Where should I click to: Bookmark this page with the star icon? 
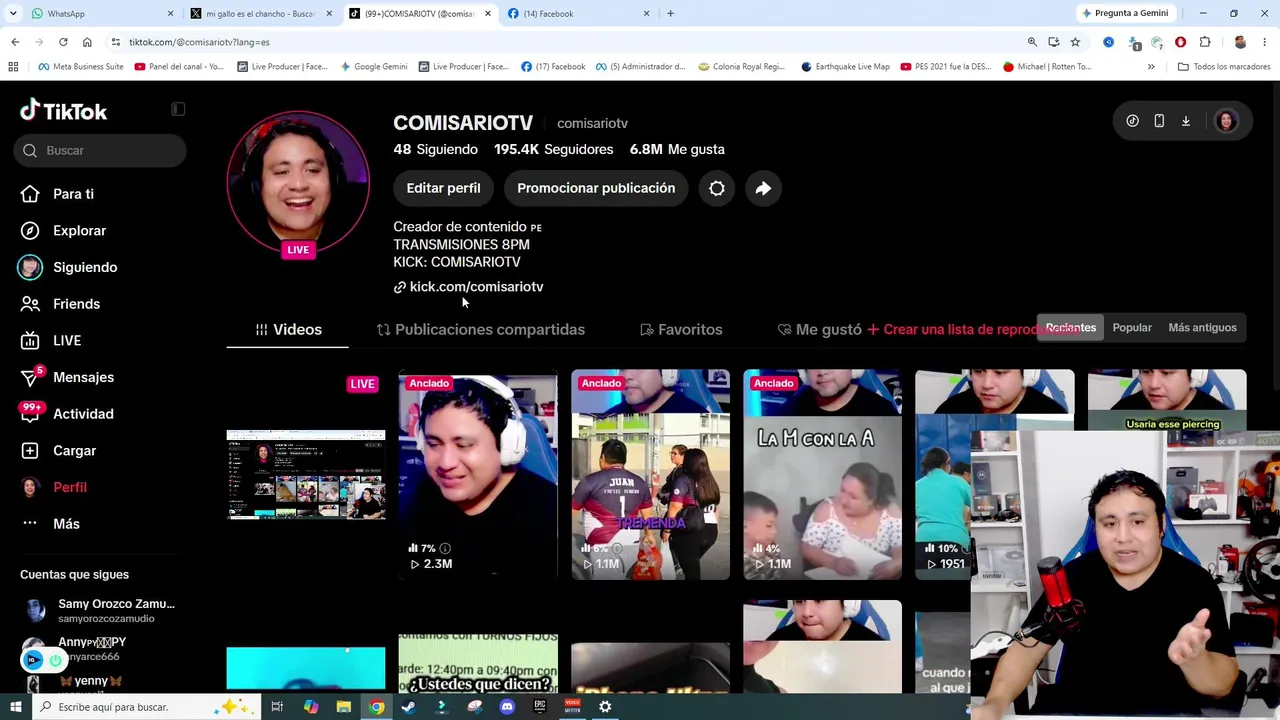(1075, 42)
